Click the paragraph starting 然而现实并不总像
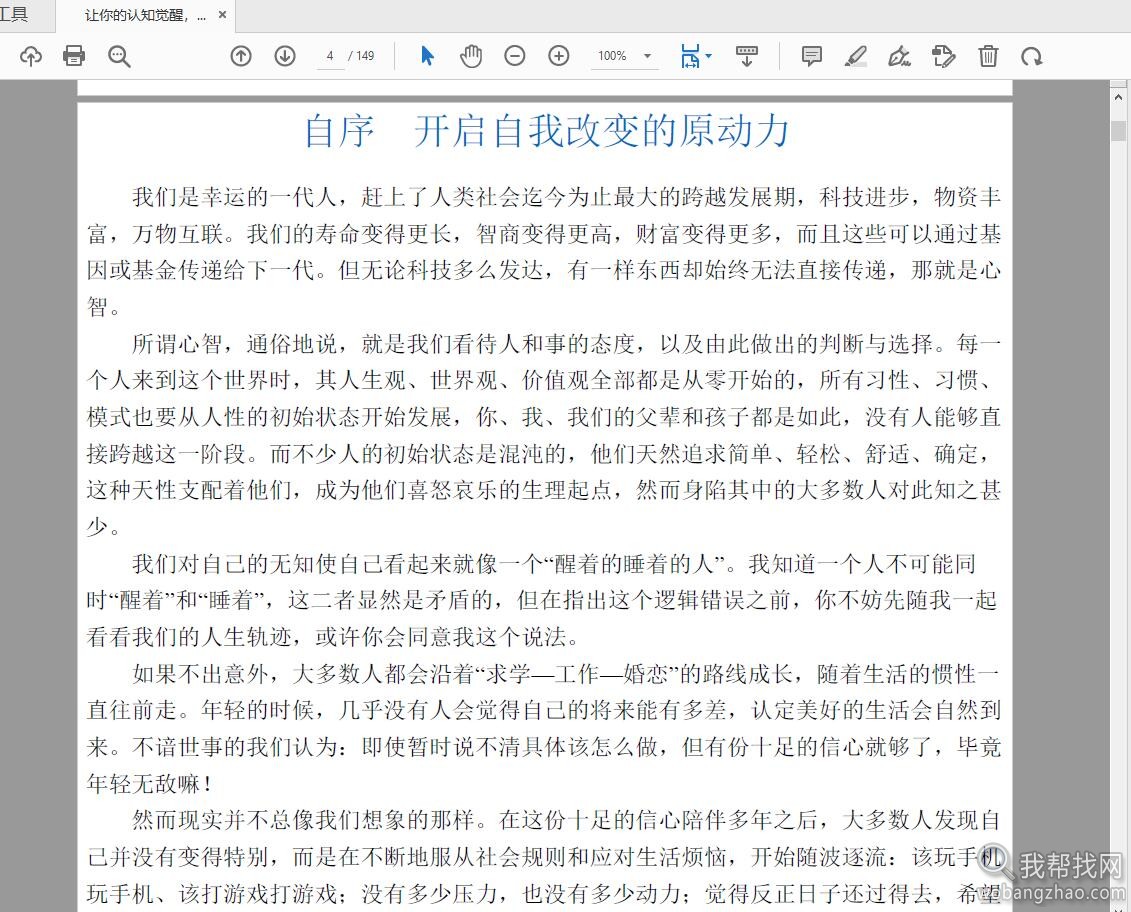The image size is (1131, 912). tap(544, 857)
